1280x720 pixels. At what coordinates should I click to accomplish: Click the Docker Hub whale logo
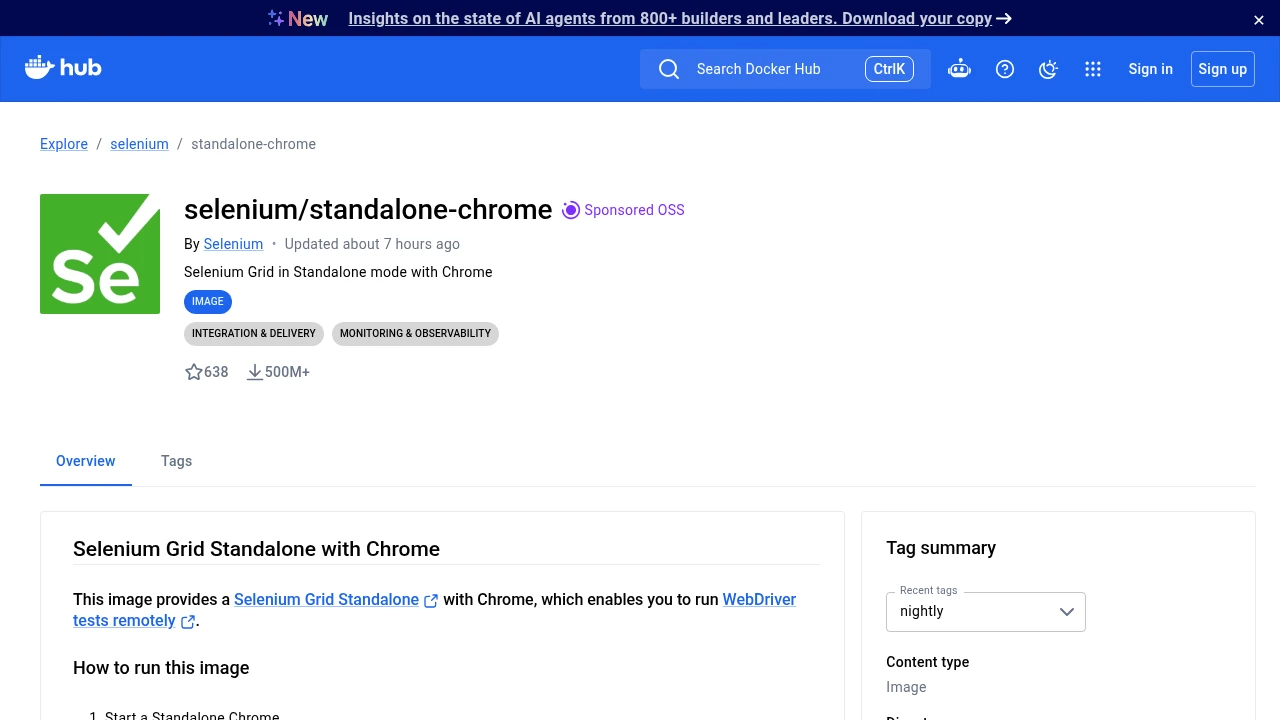click(x=63, y=68)
